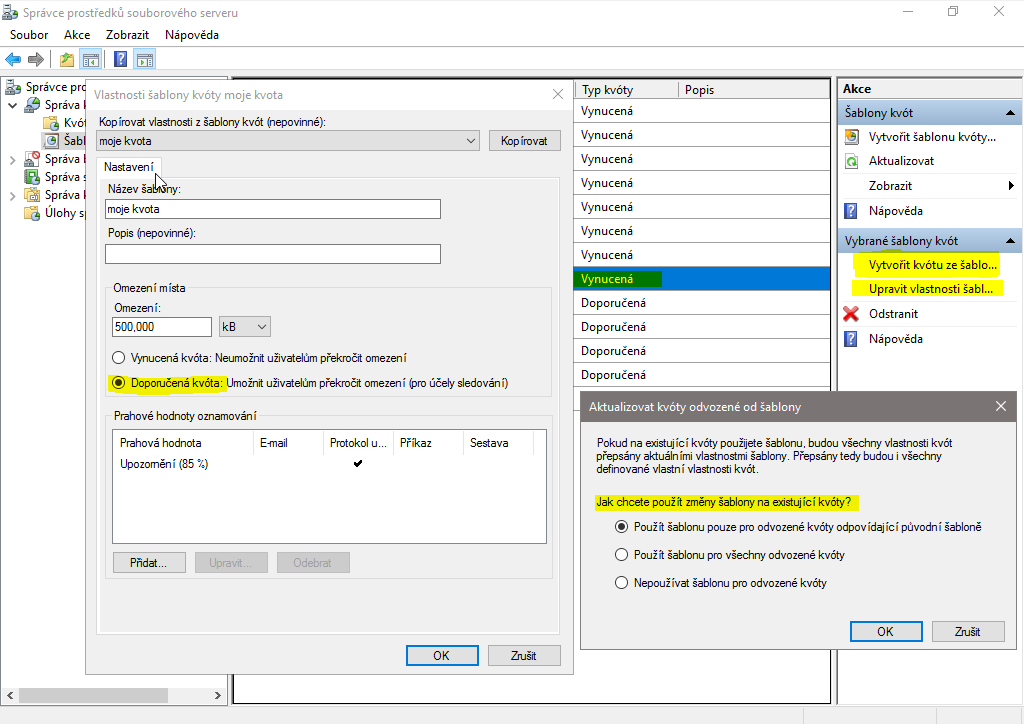Click the Vytvořit šablonu kvóty icon
The width and height of the screenshot is (1024, 724).
coord(852,137)
